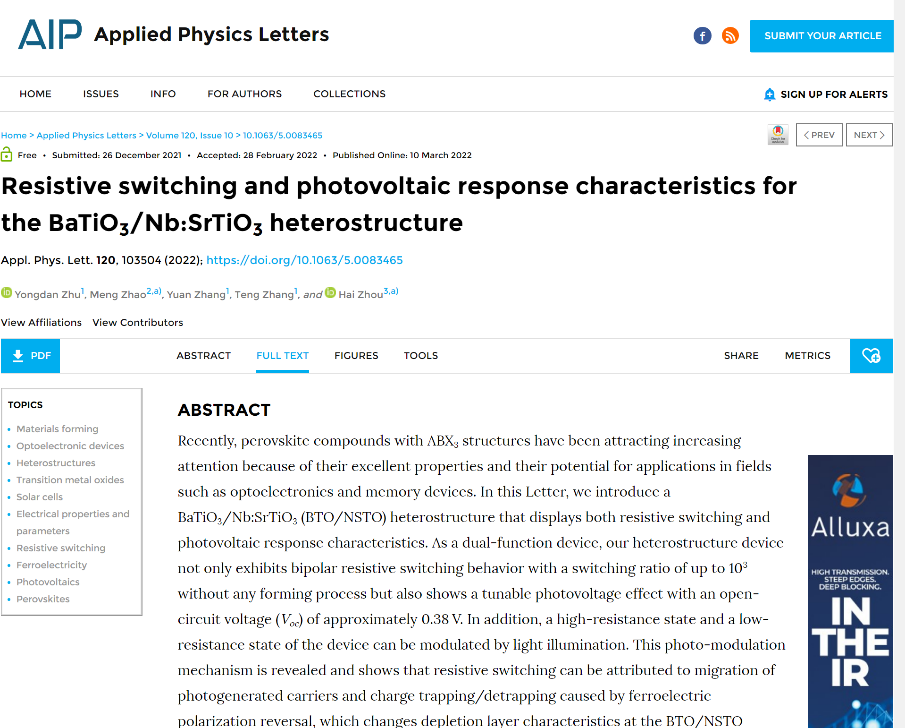The width and height of the screenshot is (905, 728).
Task: Click the AIP logo
Action: [49, 35]
